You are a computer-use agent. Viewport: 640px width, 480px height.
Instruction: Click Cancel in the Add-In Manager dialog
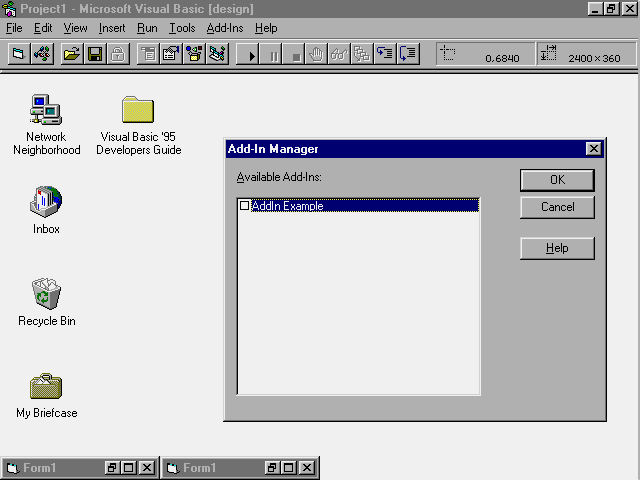[x=557, y=207]
